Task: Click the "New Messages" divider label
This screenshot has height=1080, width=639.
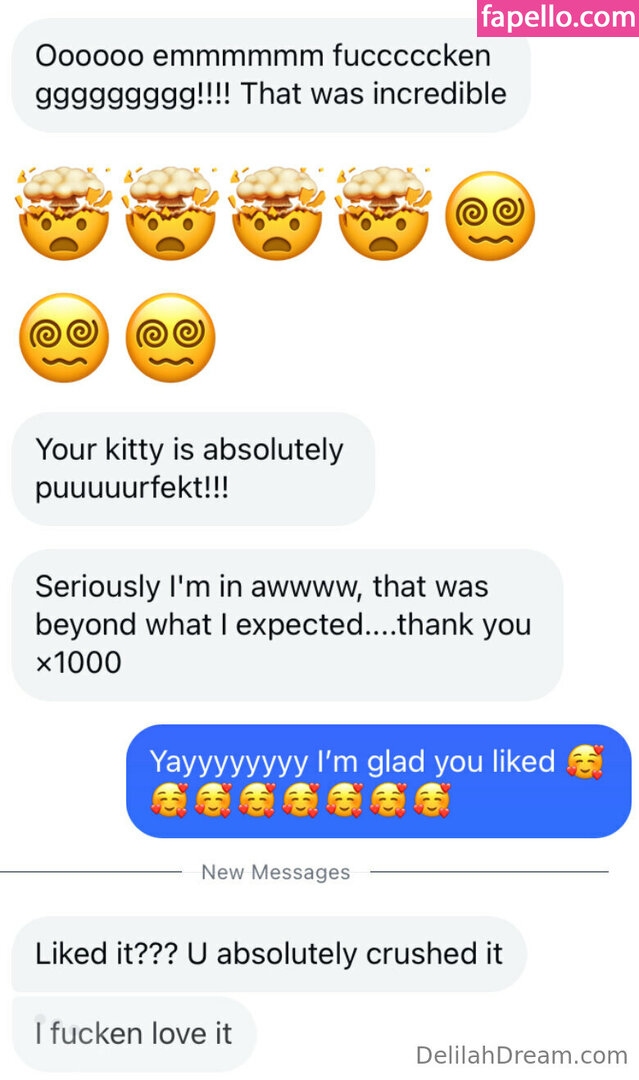Action: 276,872
